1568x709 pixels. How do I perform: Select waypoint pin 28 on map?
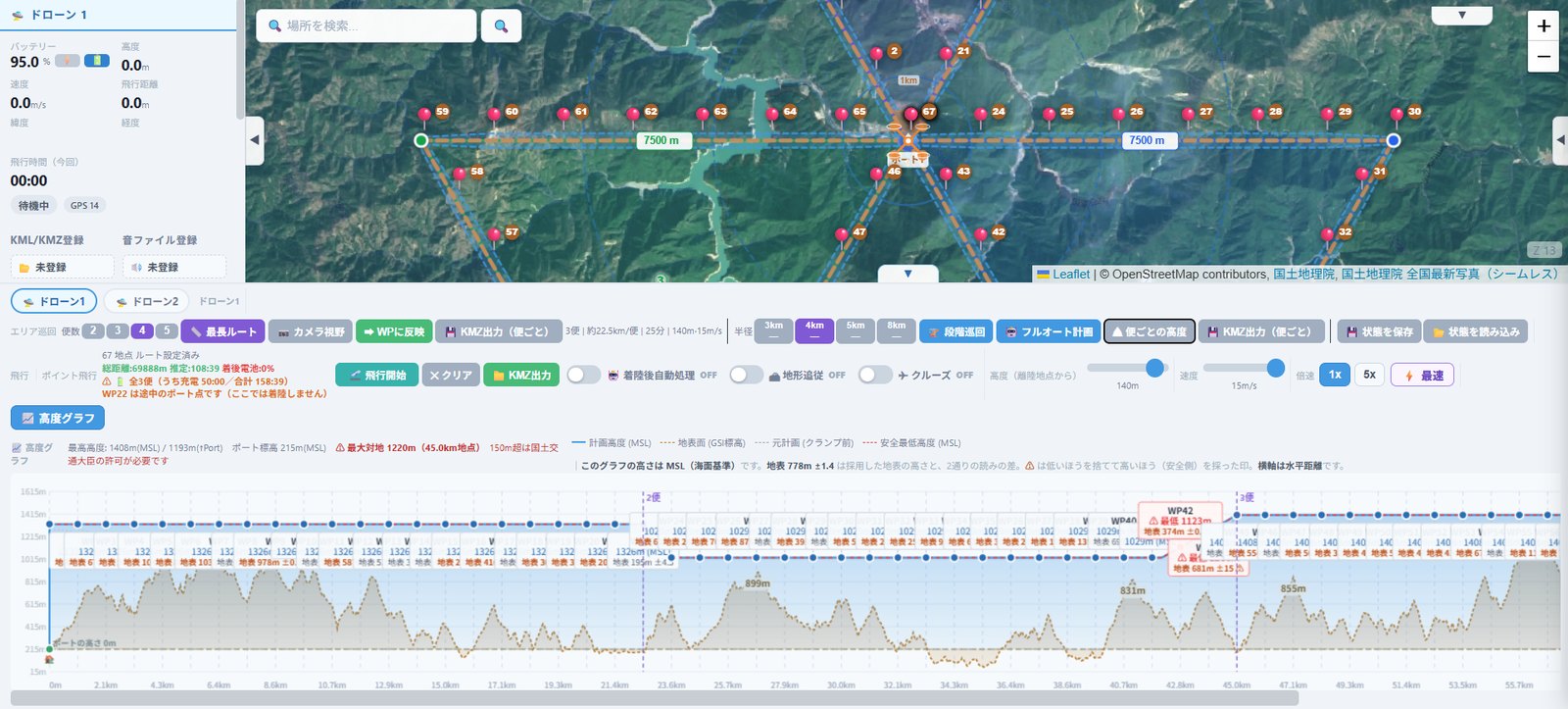click(x=1258, y=116)
